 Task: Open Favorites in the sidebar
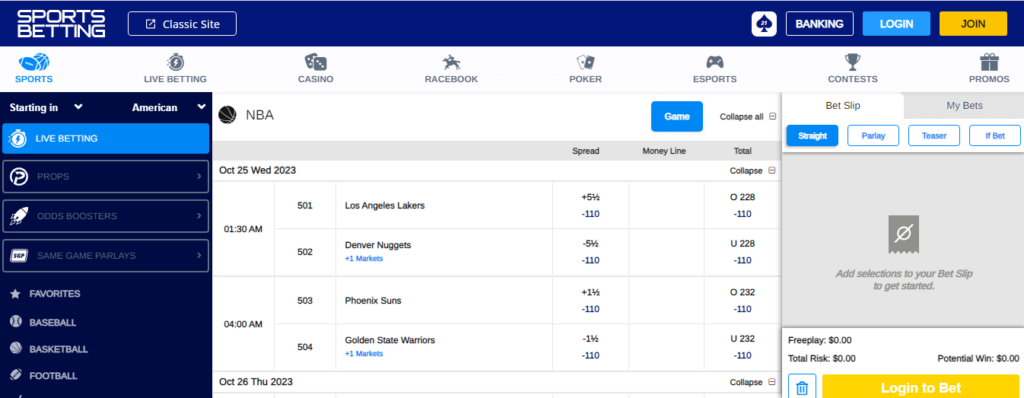55,294
